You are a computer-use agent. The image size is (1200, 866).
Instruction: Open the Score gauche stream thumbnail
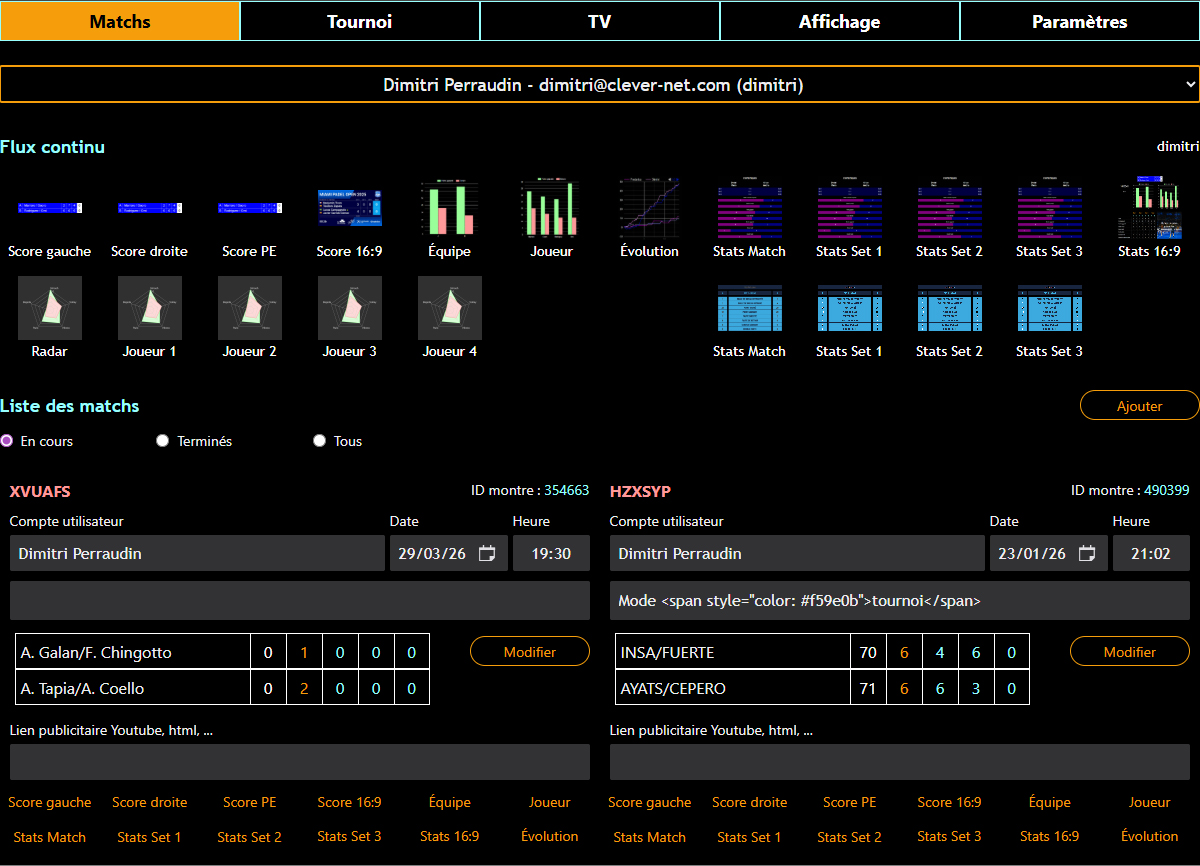click(50, 208)
